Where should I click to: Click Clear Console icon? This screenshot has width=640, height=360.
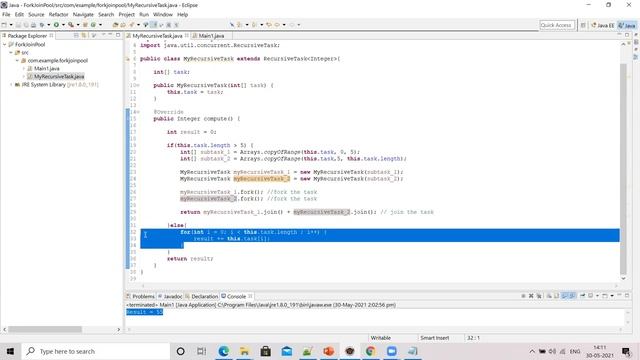[549, 296]
